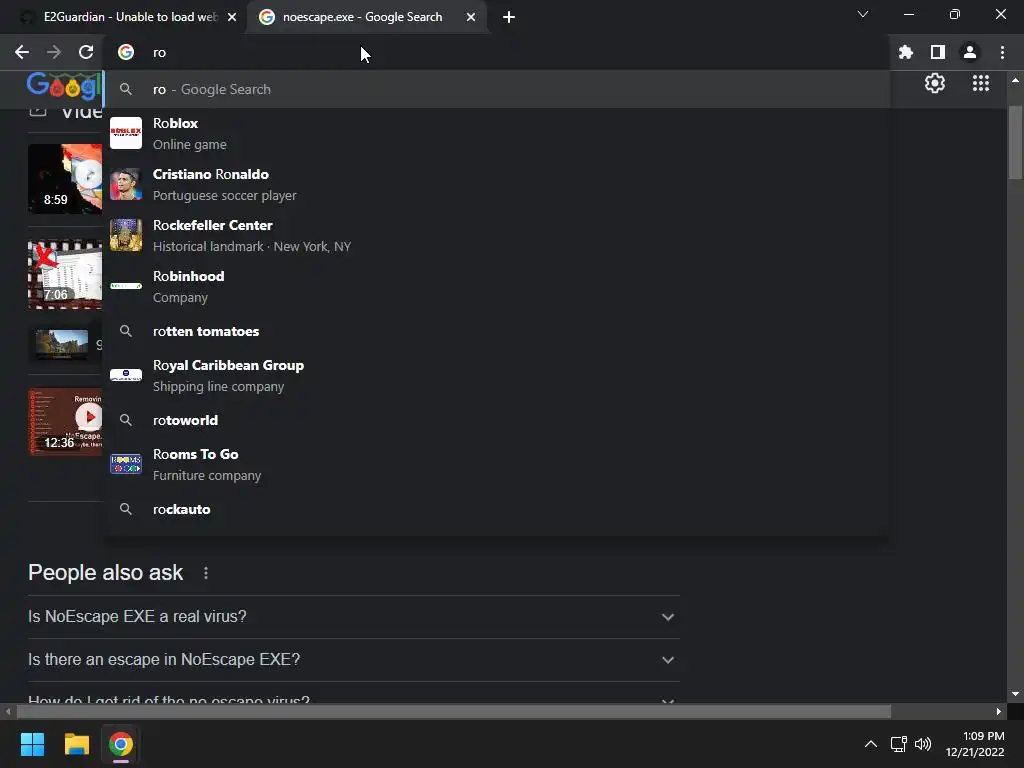Click the vertical scrollbar thumb
This screenshot has height=768, width=1024.
click(x=1015, y=142)
